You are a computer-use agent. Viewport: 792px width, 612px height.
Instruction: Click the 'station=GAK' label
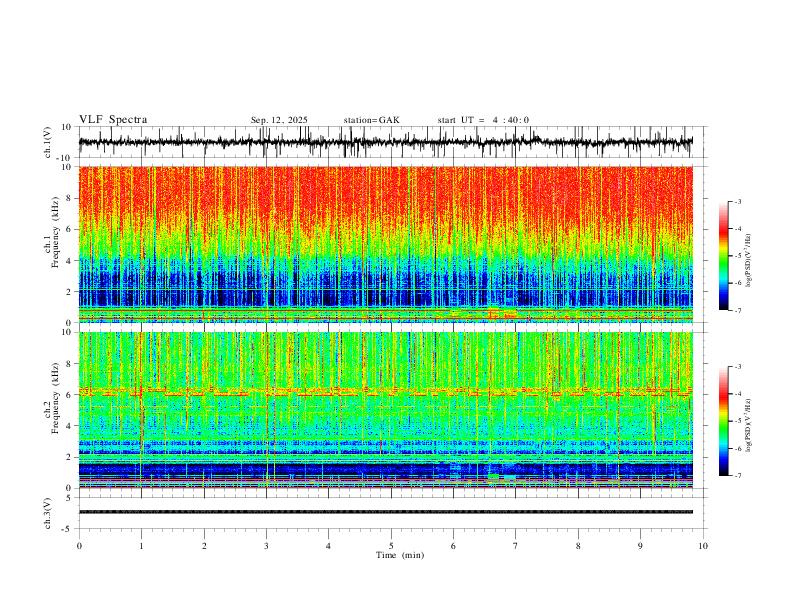point(371,120)
